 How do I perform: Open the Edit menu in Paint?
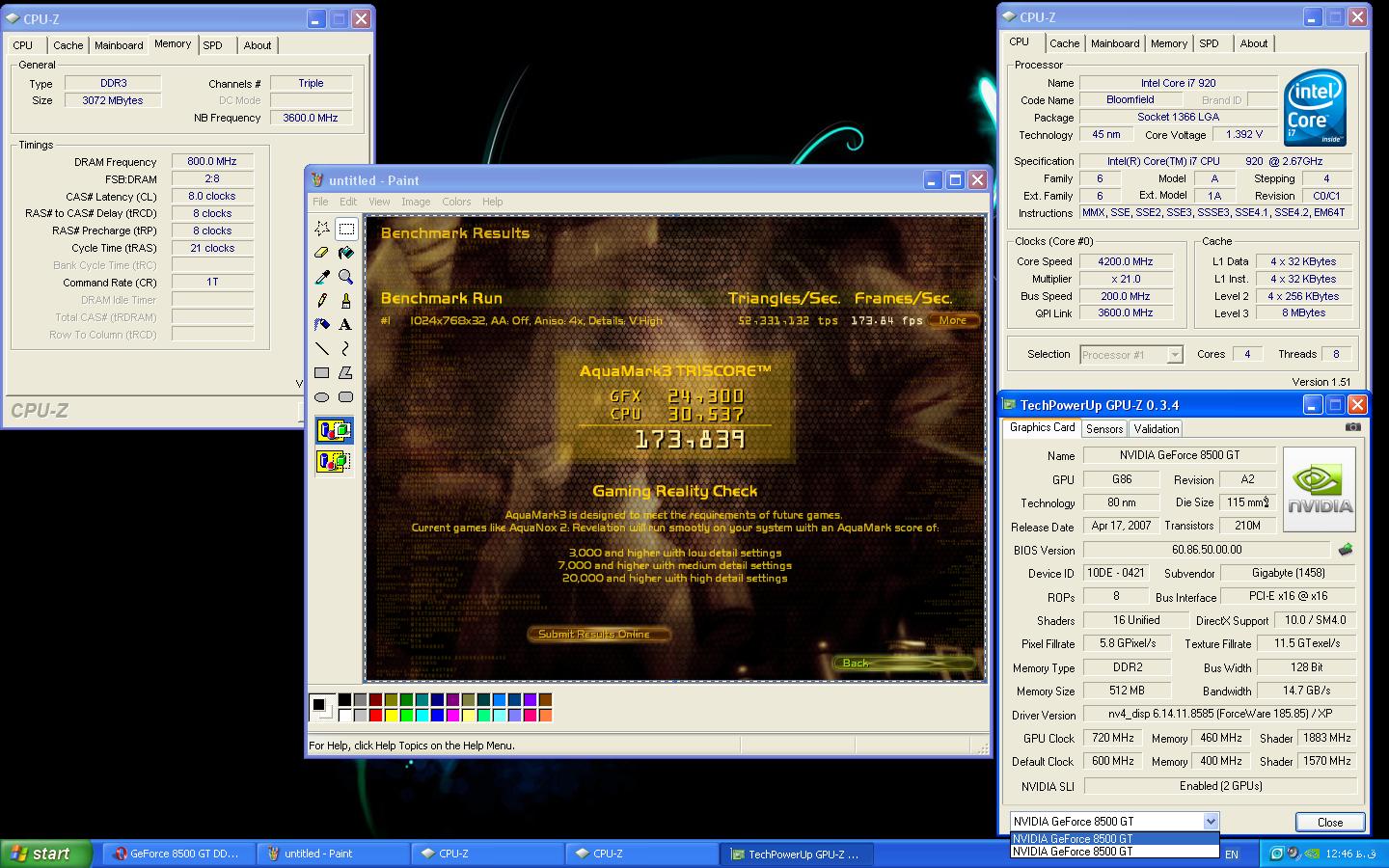point(348,202)
